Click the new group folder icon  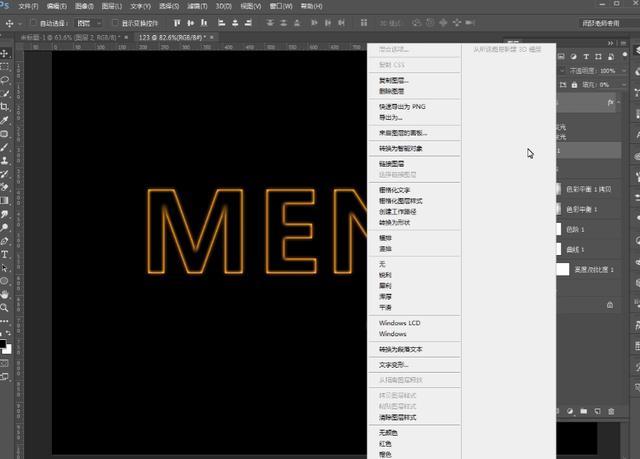click(584, 411)
